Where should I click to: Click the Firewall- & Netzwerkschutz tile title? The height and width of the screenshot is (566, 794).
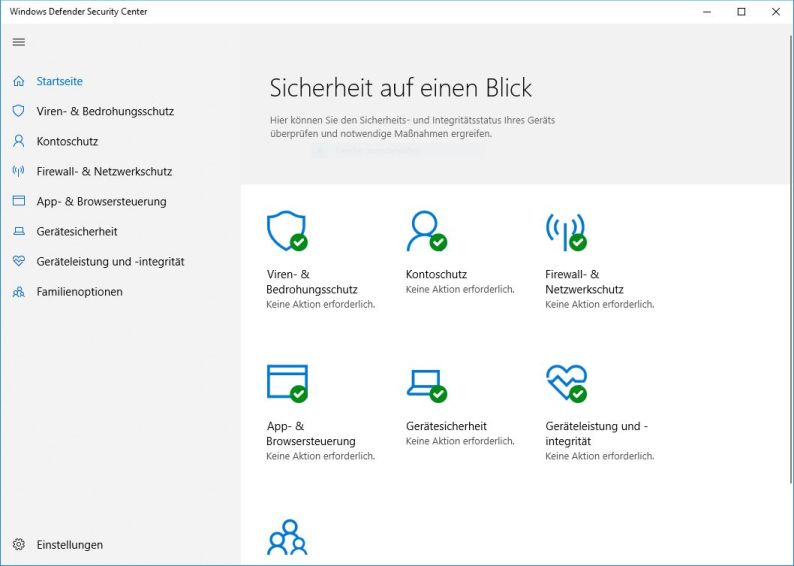point(584,282)
